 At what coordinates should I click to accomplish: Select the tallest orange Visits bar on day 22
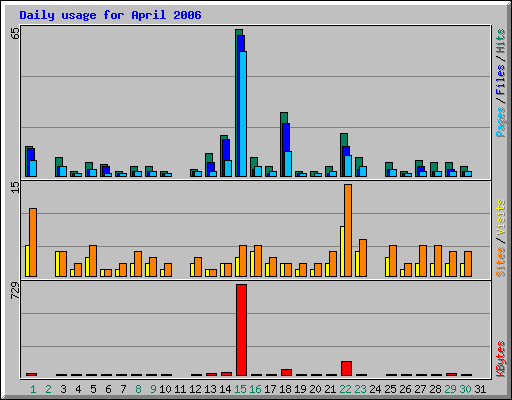pos(348,230)
